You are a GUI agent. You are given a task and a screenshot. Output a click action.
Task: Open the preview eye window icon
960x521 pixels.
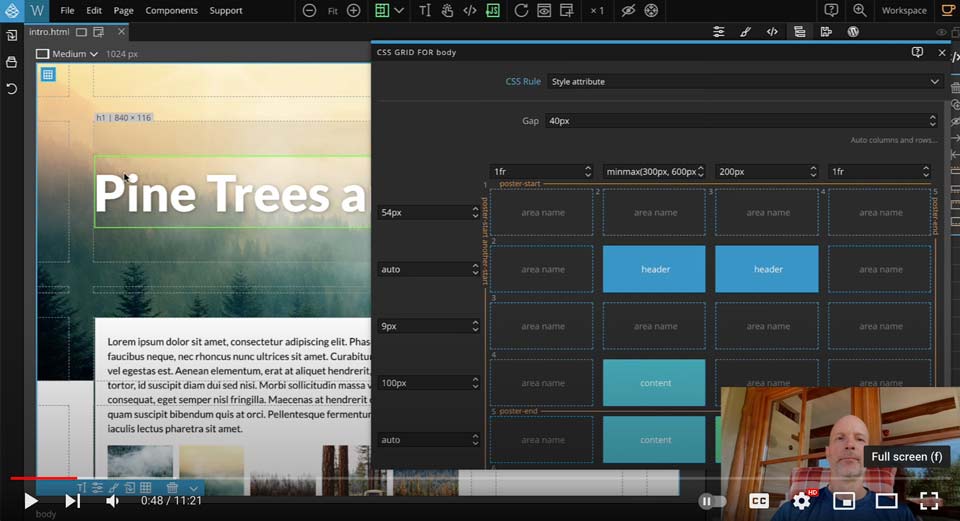544,11
